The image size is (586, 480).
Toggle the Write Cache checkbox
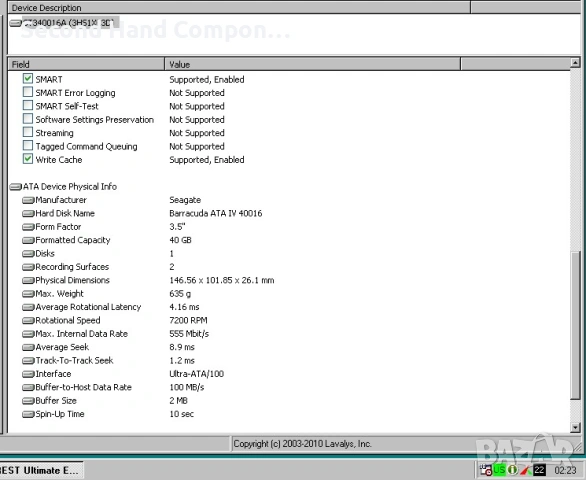[28, 159]
